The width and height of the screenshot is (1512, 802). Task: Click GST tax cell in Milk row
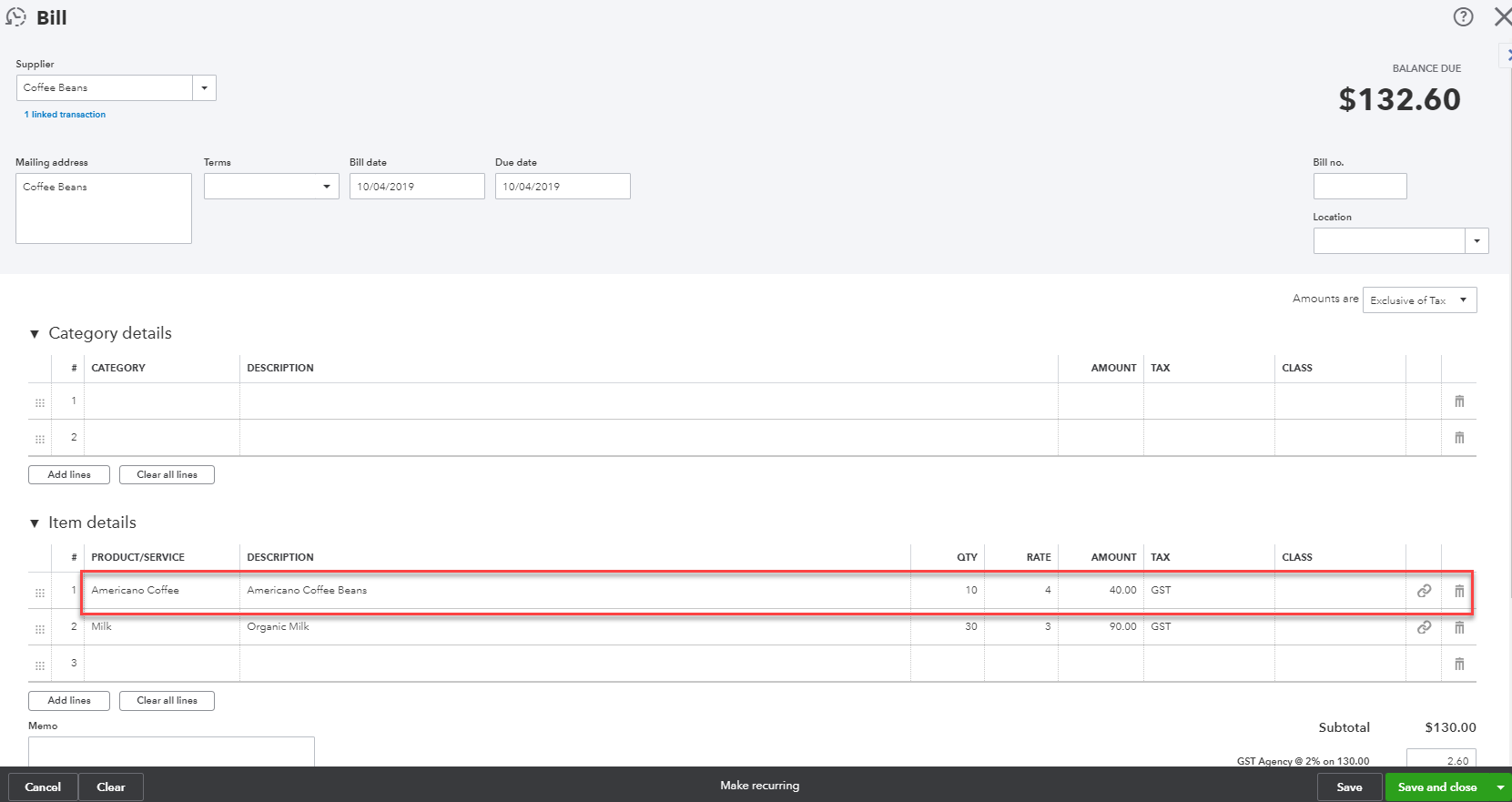click(x=1209, y=627)
